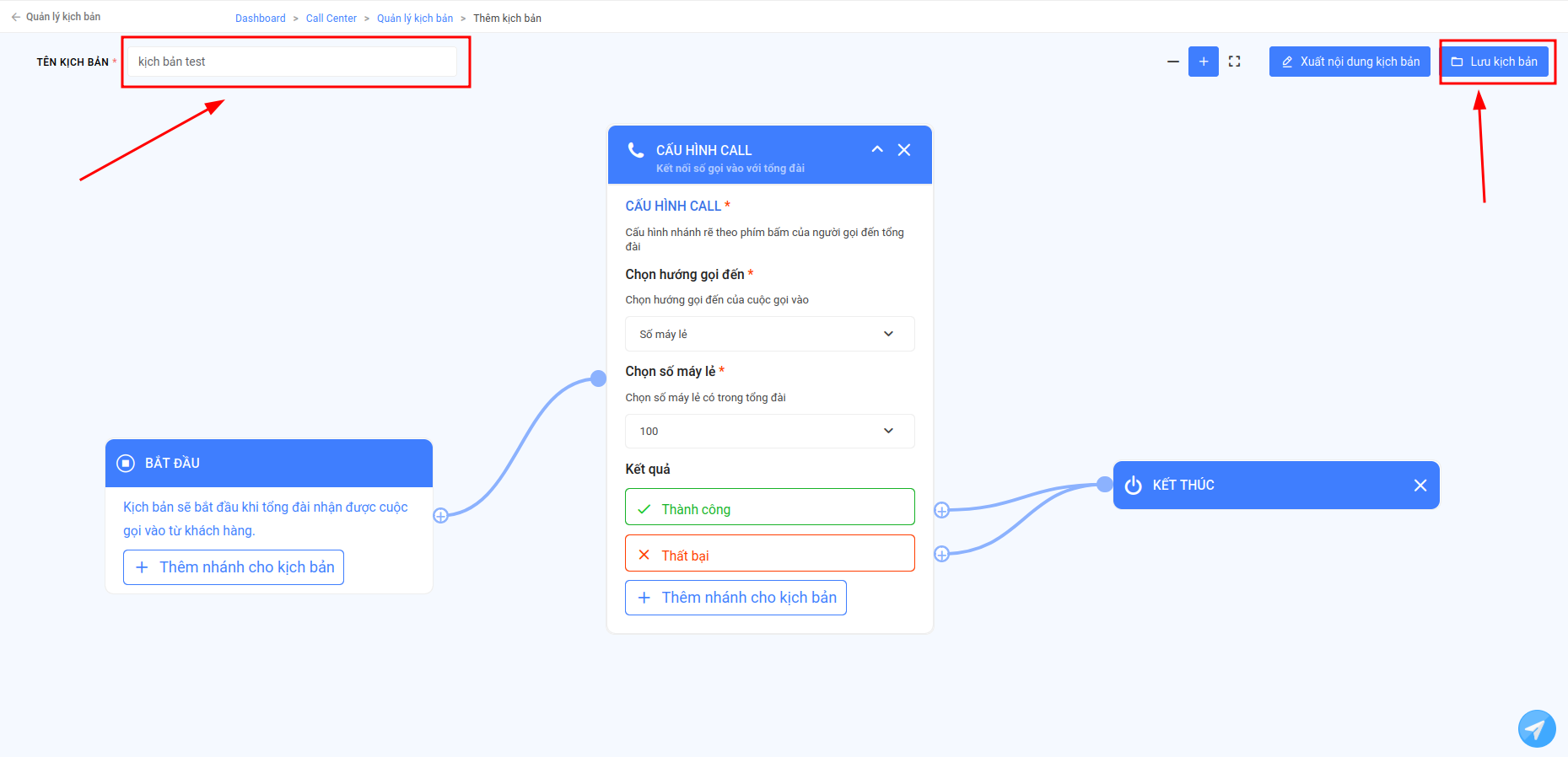Open Dashboard breadcrumb link
This screenshot has width=1568, height=757.
coord(261,19)
